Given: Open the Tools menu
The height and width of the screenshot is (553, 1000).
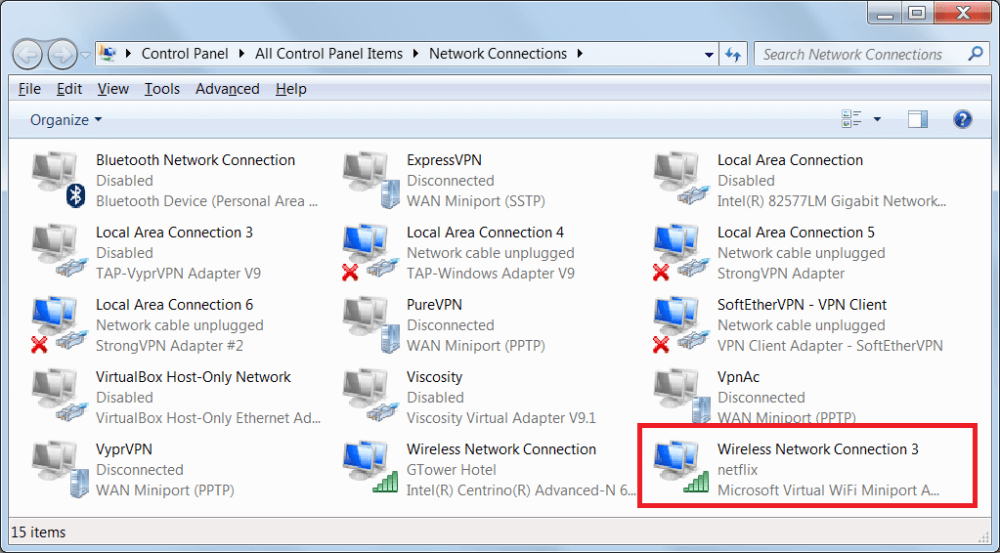Looking at the screenshot, I should (162, 89).
